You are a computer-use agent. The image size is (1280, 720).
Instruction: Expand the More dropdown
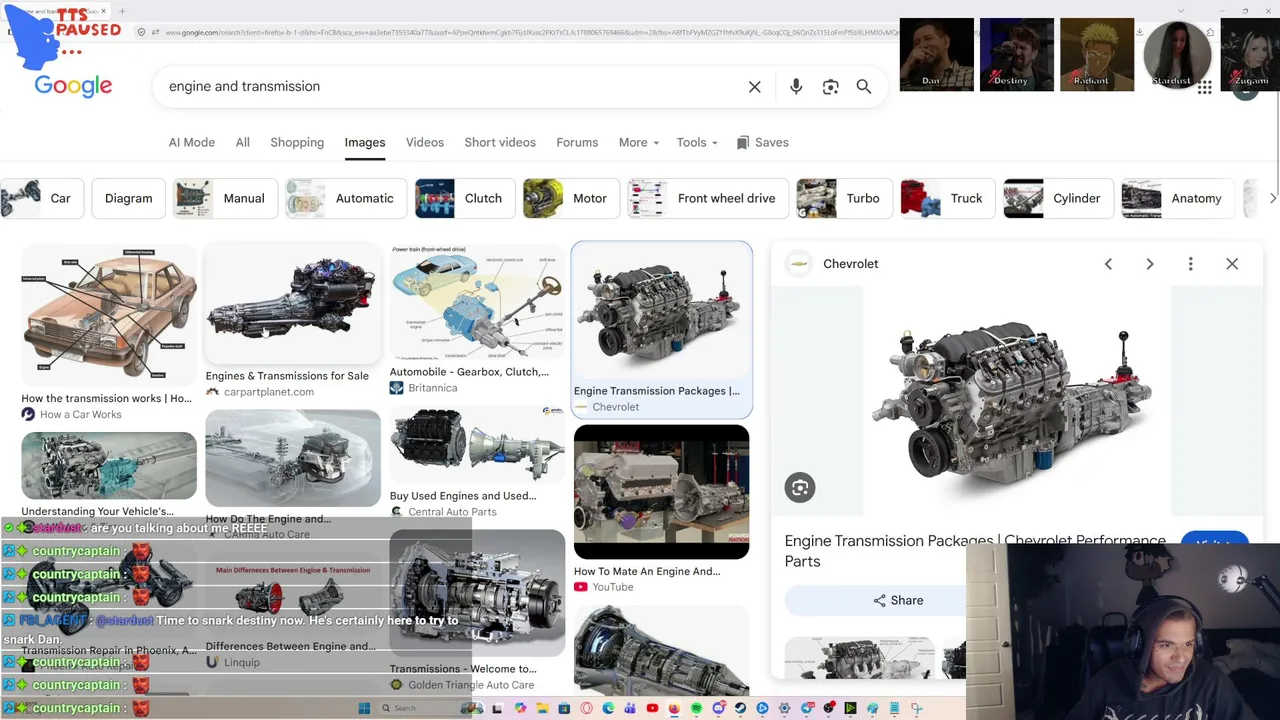638,143
